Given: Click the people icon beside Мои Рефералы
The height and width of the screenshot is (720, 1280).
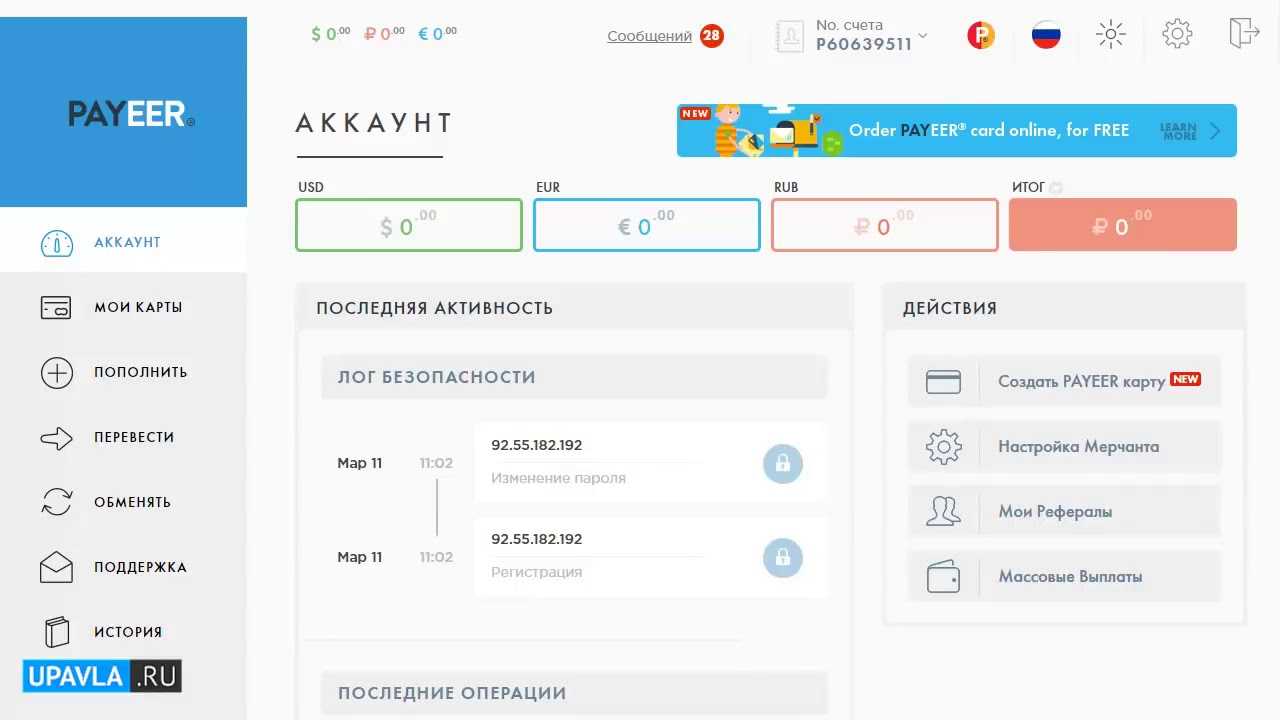Looking at the screenshot, I should [x=943, y=512].
